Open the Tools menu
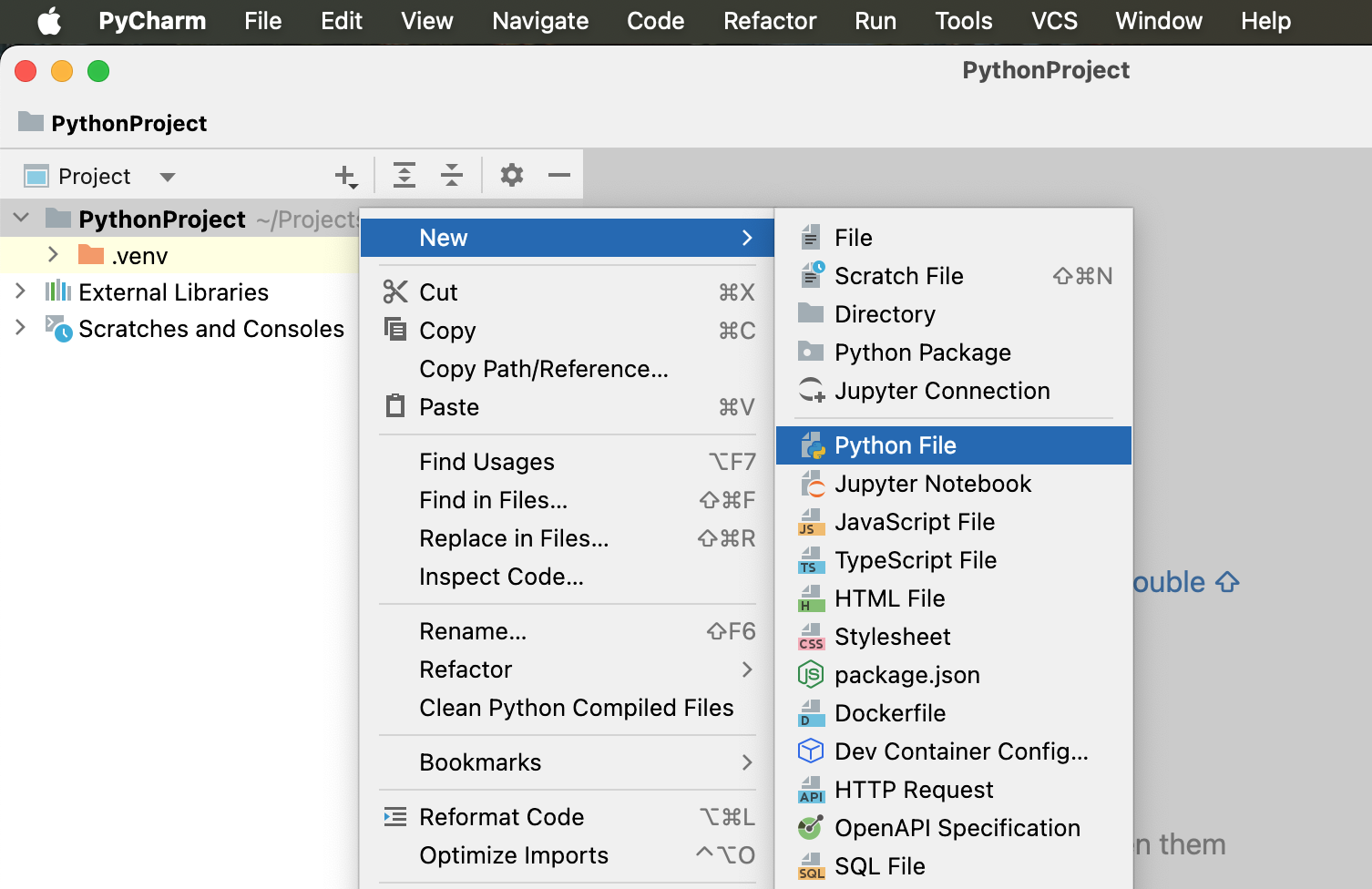The width and height of the screenshot is (1372, 889). click(964, 21)
